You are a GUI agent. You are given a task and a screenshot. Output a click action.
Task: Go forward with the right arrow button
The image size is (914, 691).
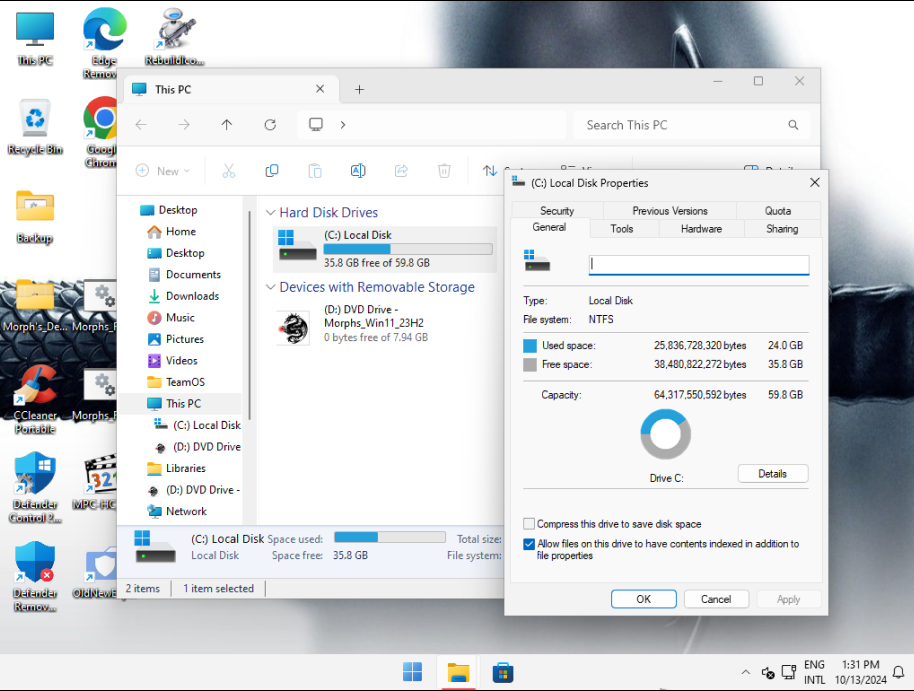184,124
